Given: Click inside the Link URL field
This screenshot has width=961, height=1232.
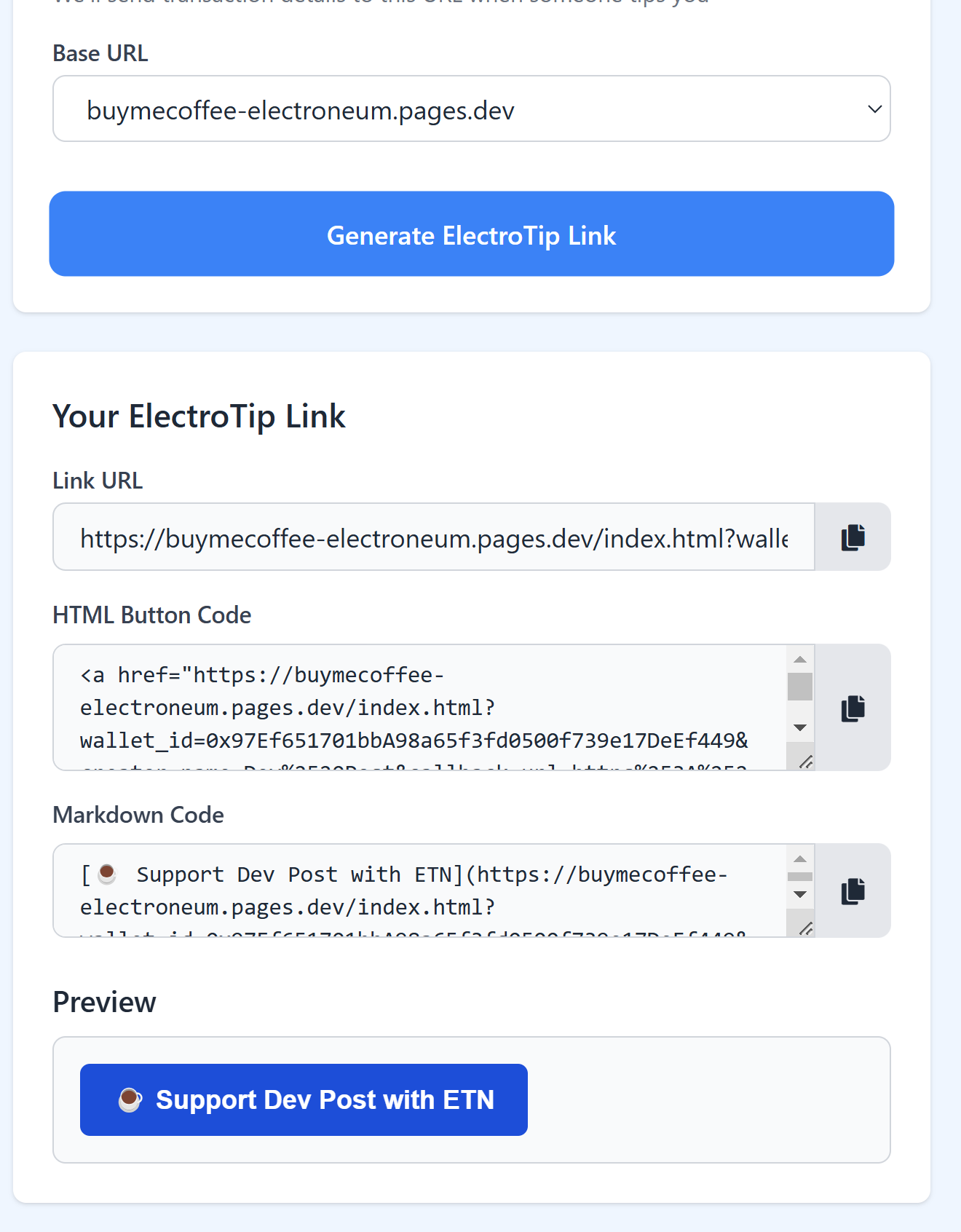Looking at the screenshot, I should pyautogui.click(x=433, y=537).
